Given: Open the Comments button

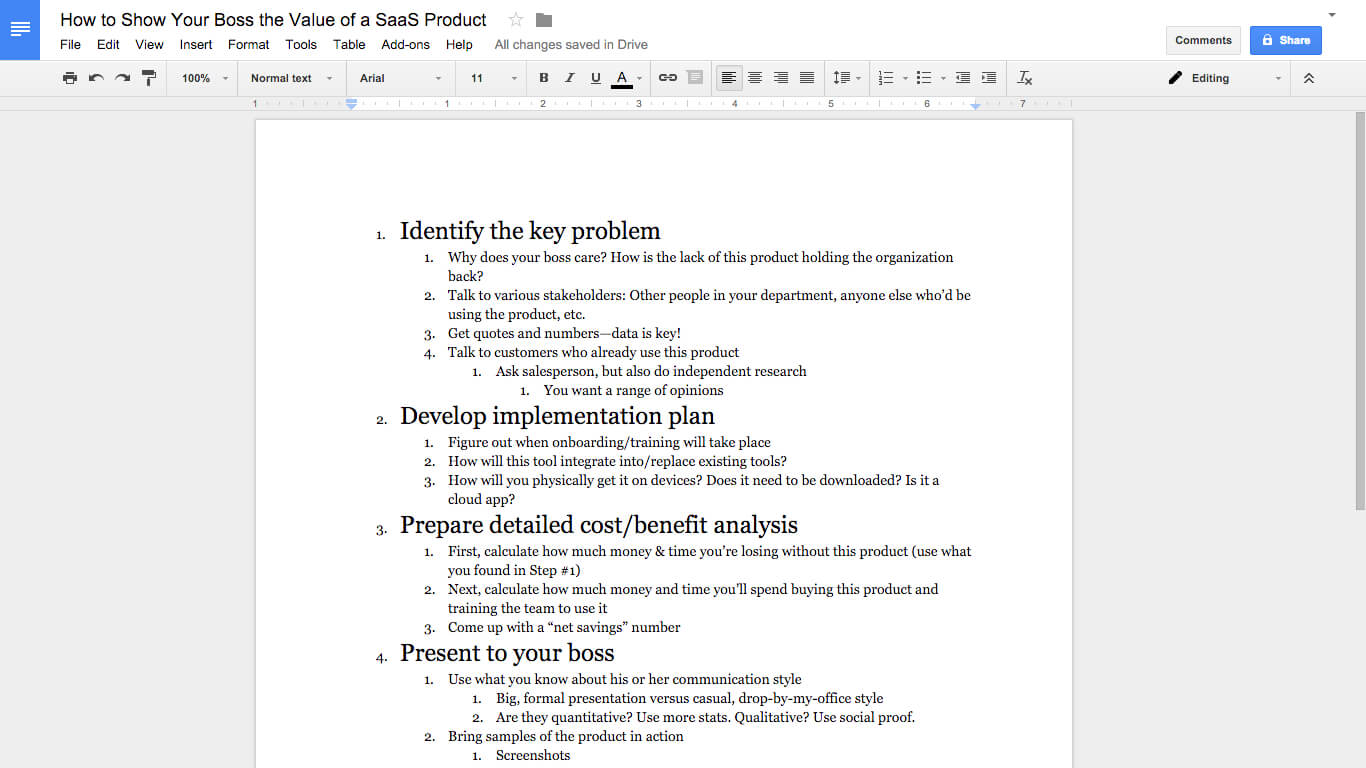Looking at the screenshot, I should coord(1203,40).
